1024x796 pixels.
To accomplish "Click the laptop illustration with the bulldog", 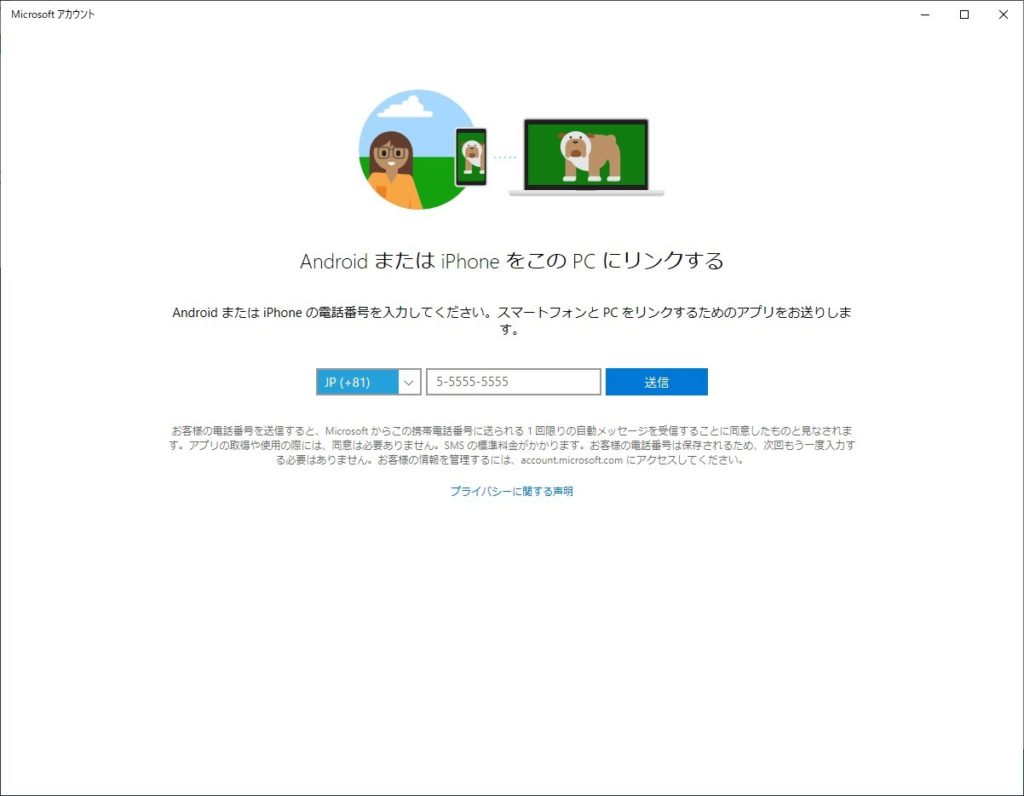I will tap(586, 158).
